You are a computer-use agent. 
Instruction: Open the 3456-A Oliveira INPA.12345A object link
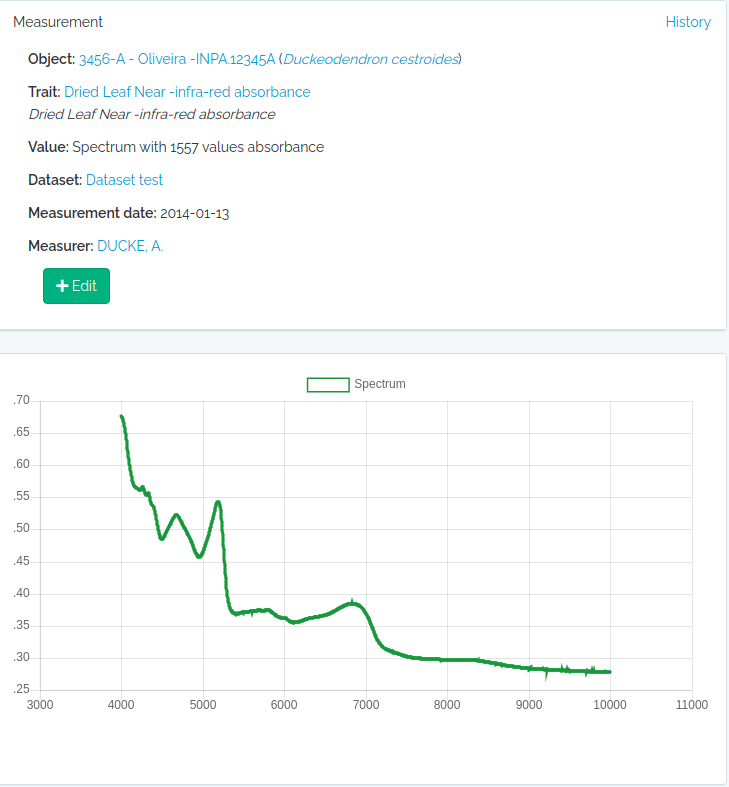pyautogui.click(x=177, y=59)
